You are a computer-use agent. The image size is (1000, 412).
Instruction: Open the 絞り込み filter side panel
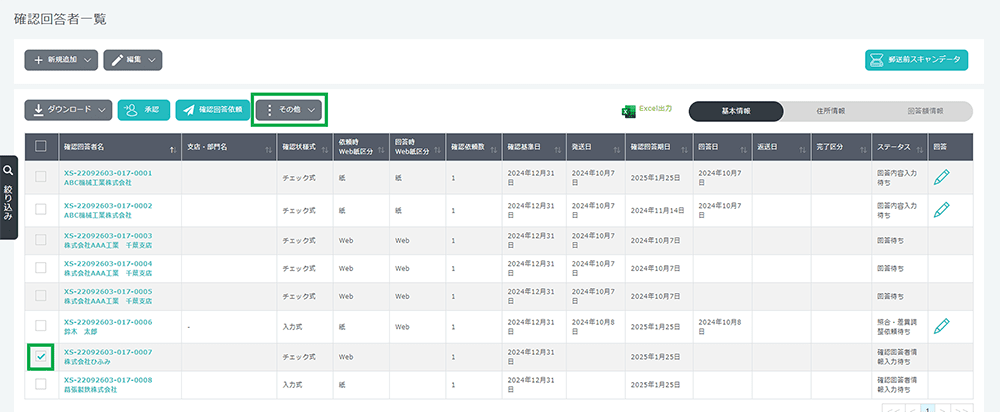click(x=9, y=197)
